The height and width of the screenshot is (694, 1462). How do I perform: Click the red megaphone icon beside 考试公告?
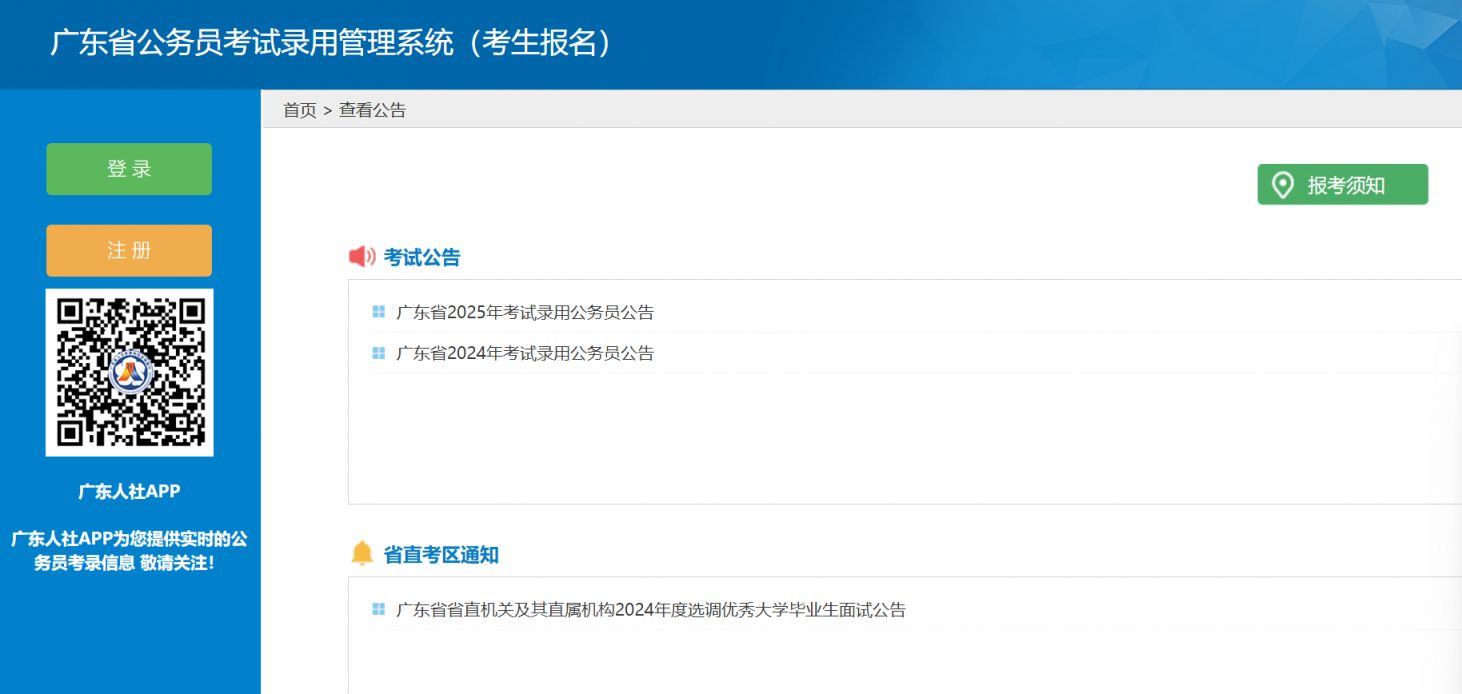coord(362,257)
